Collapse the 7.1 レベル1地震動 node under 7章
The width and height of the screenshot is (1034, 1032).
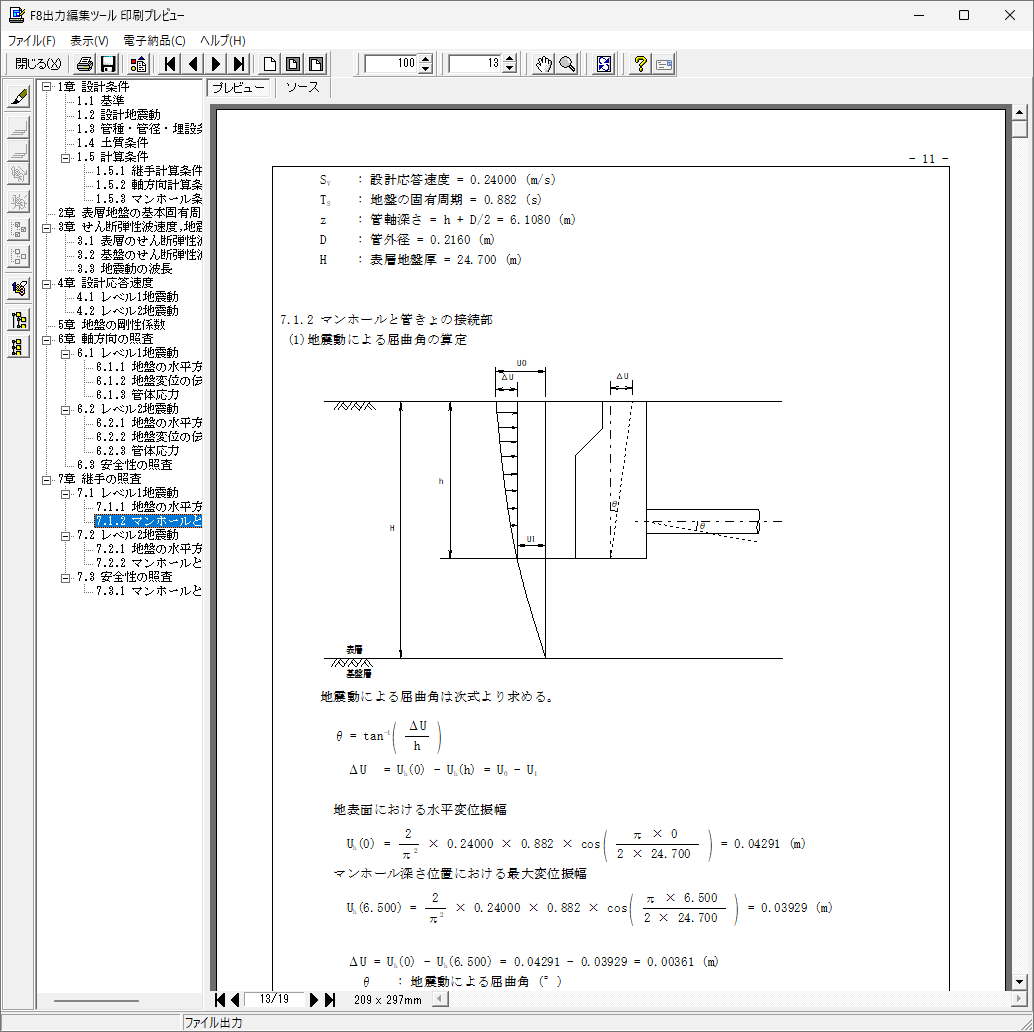coord(66,493)
